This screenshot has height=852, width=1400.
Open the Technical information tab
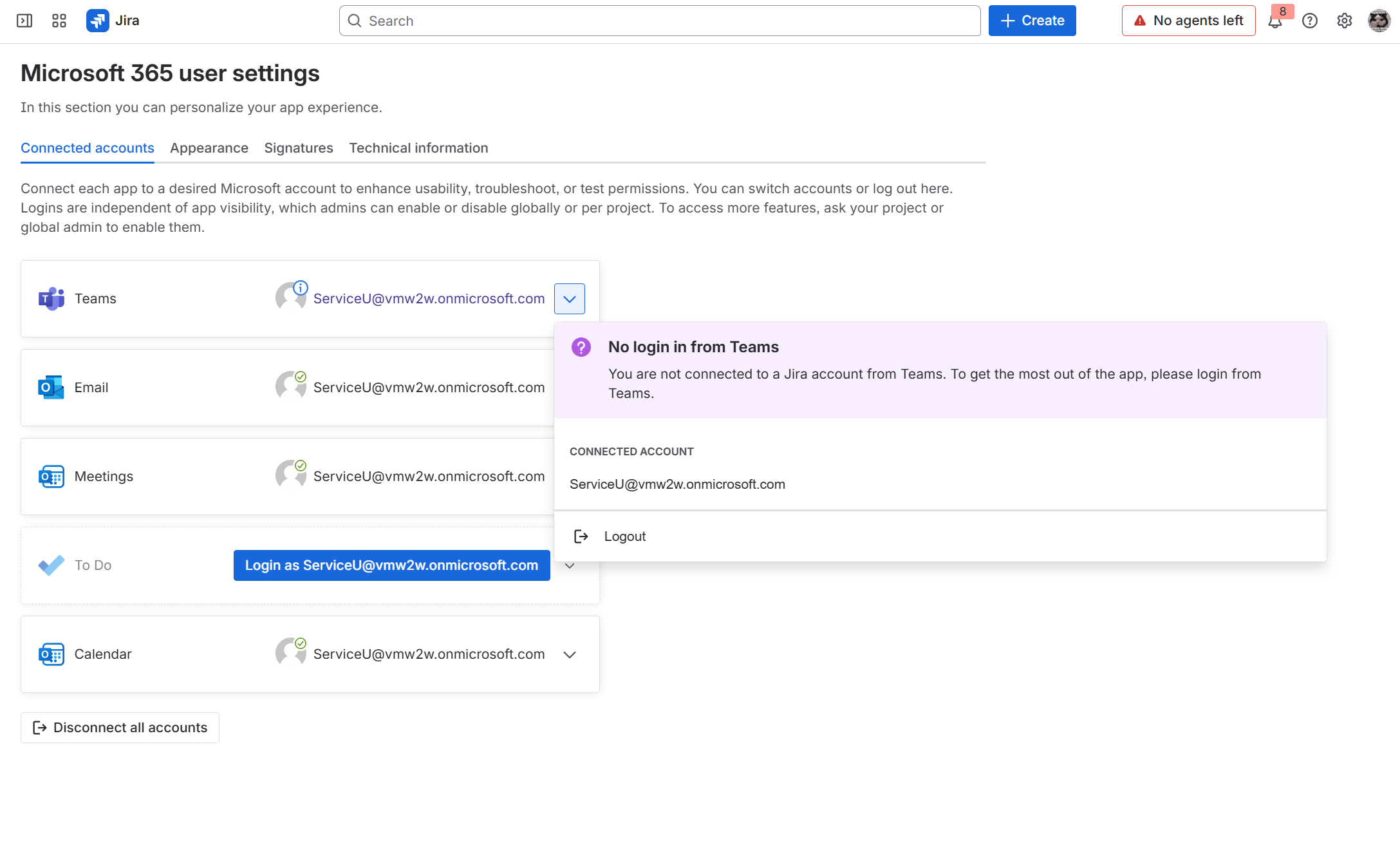[418, 148]
